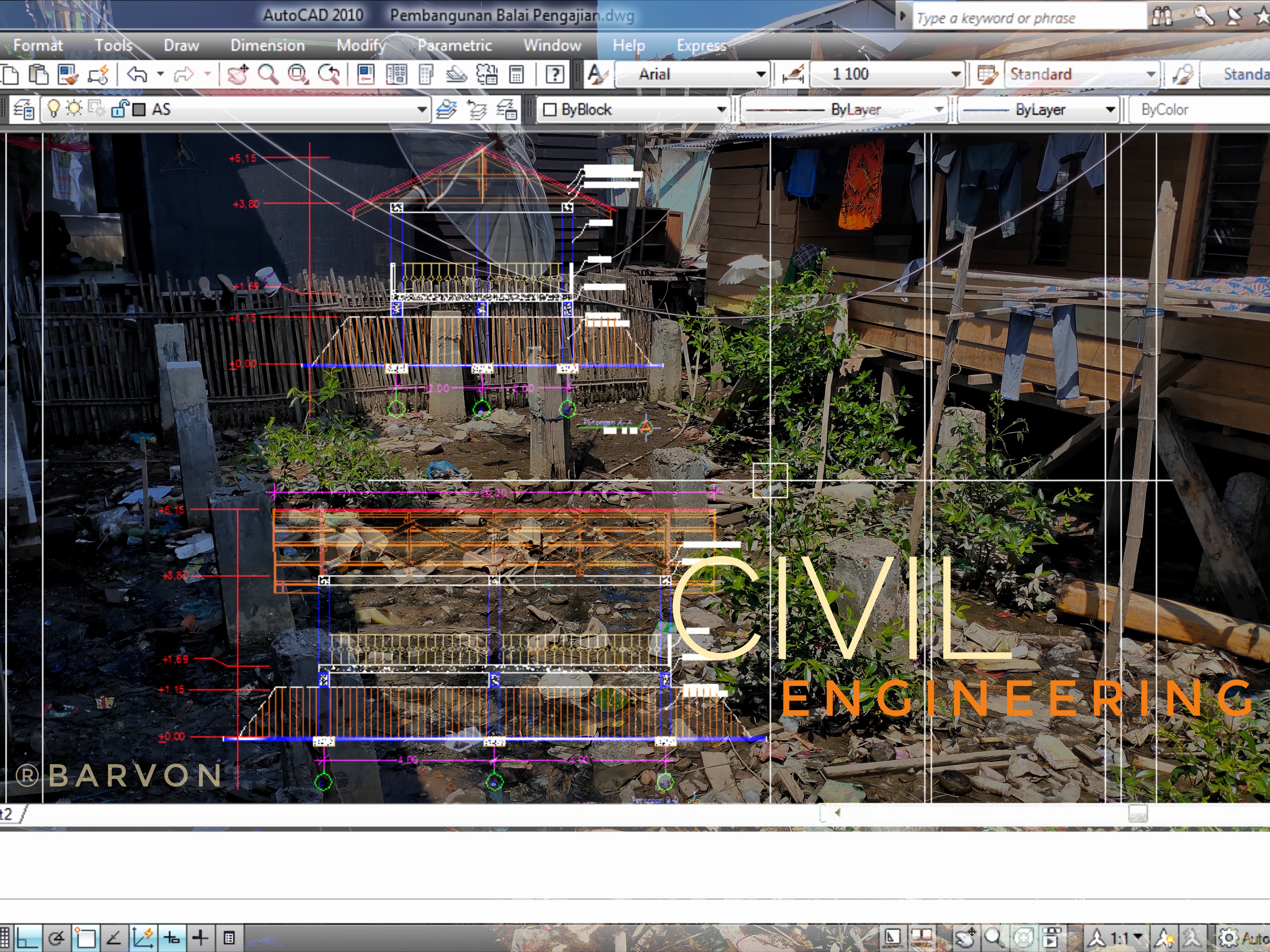Click the Paste clipboard icon

[x=39, y=75]
